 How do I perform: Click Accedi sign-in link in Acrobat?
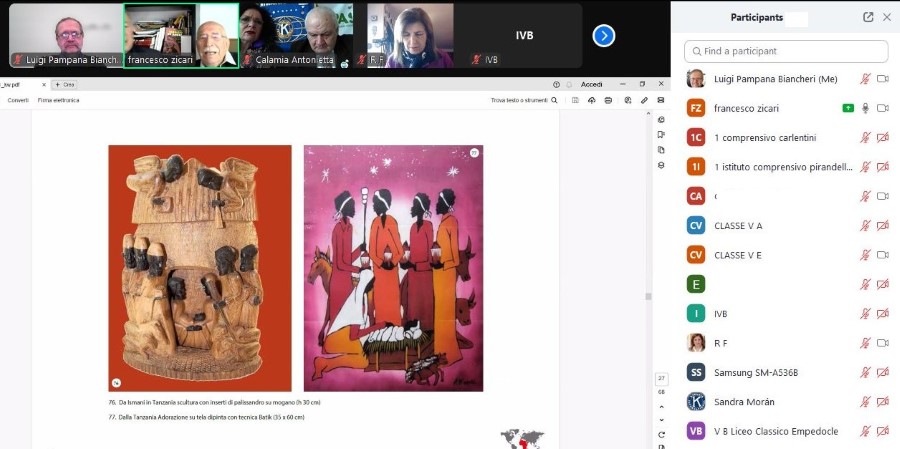(591, 84)
